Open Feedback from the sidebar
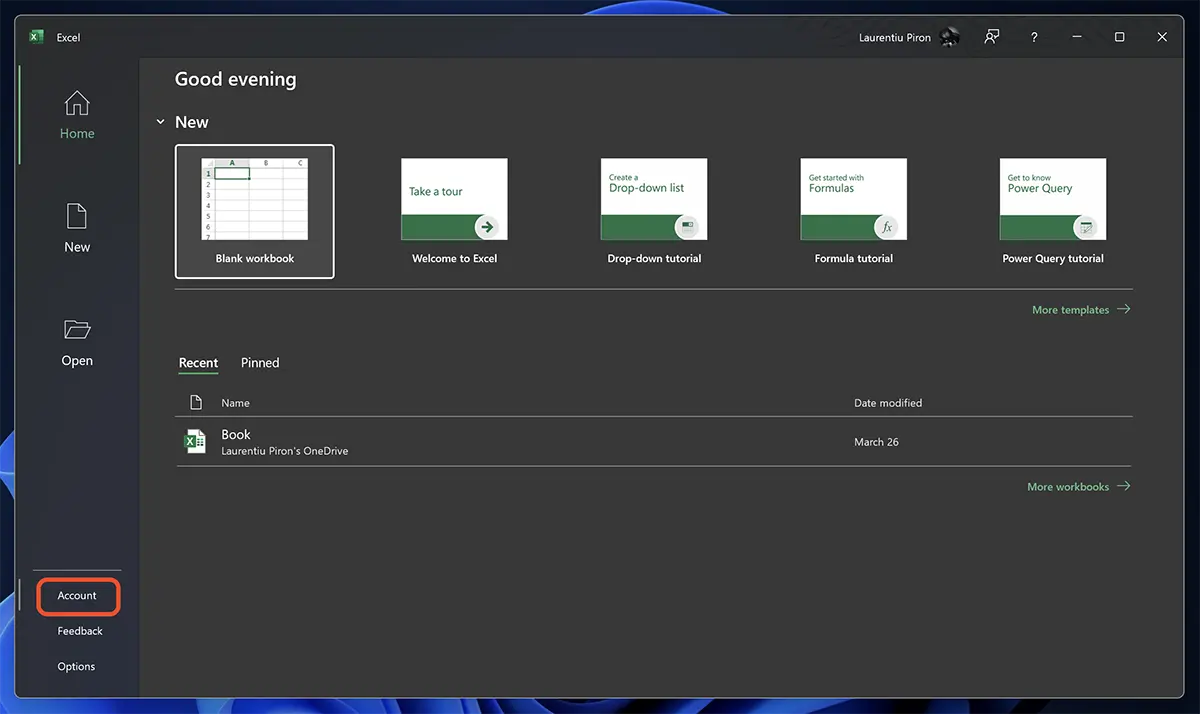 (80, 631)
